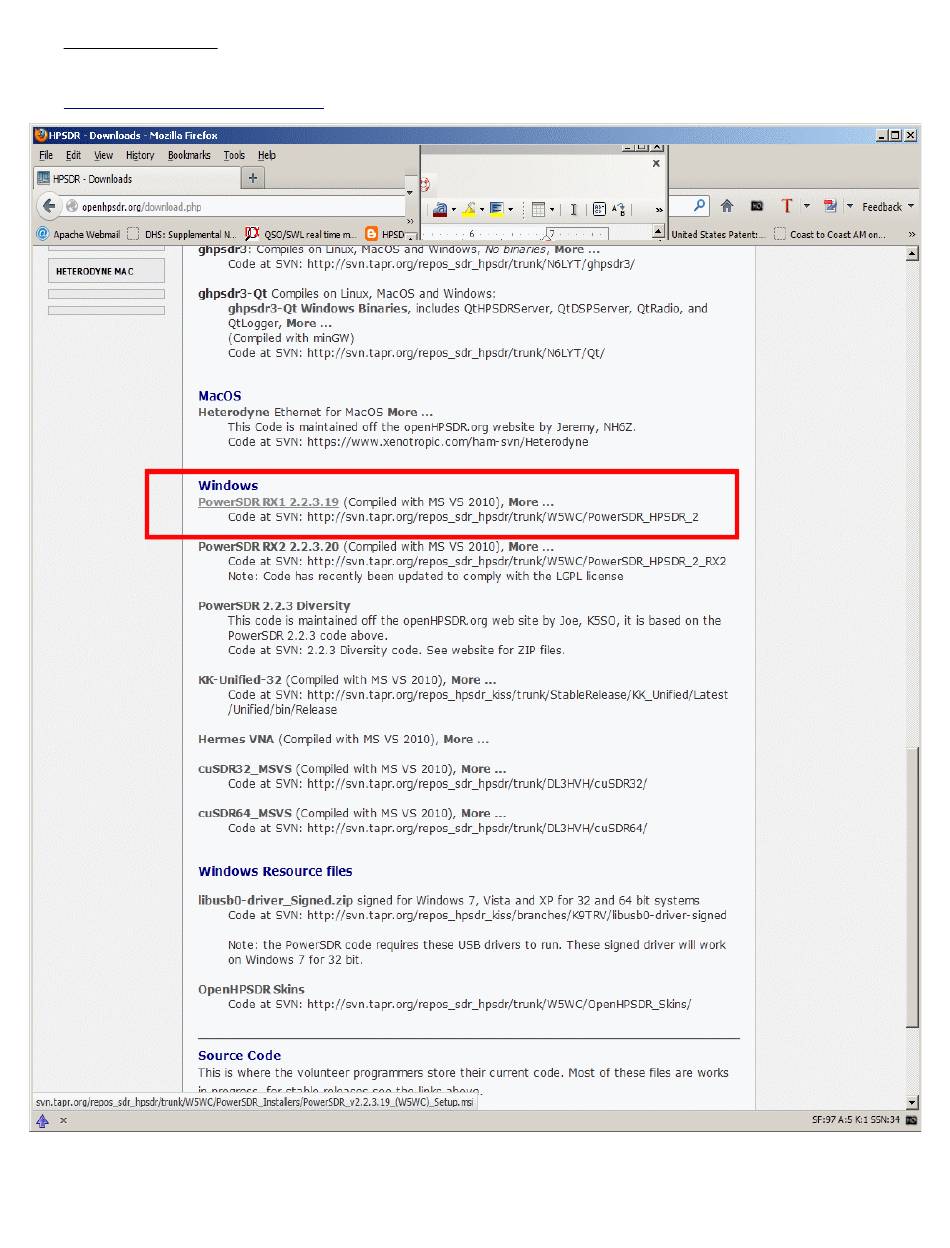Open the Apache Webmail bookmark
Viewport: 950px width, 1248px height.
78,234
